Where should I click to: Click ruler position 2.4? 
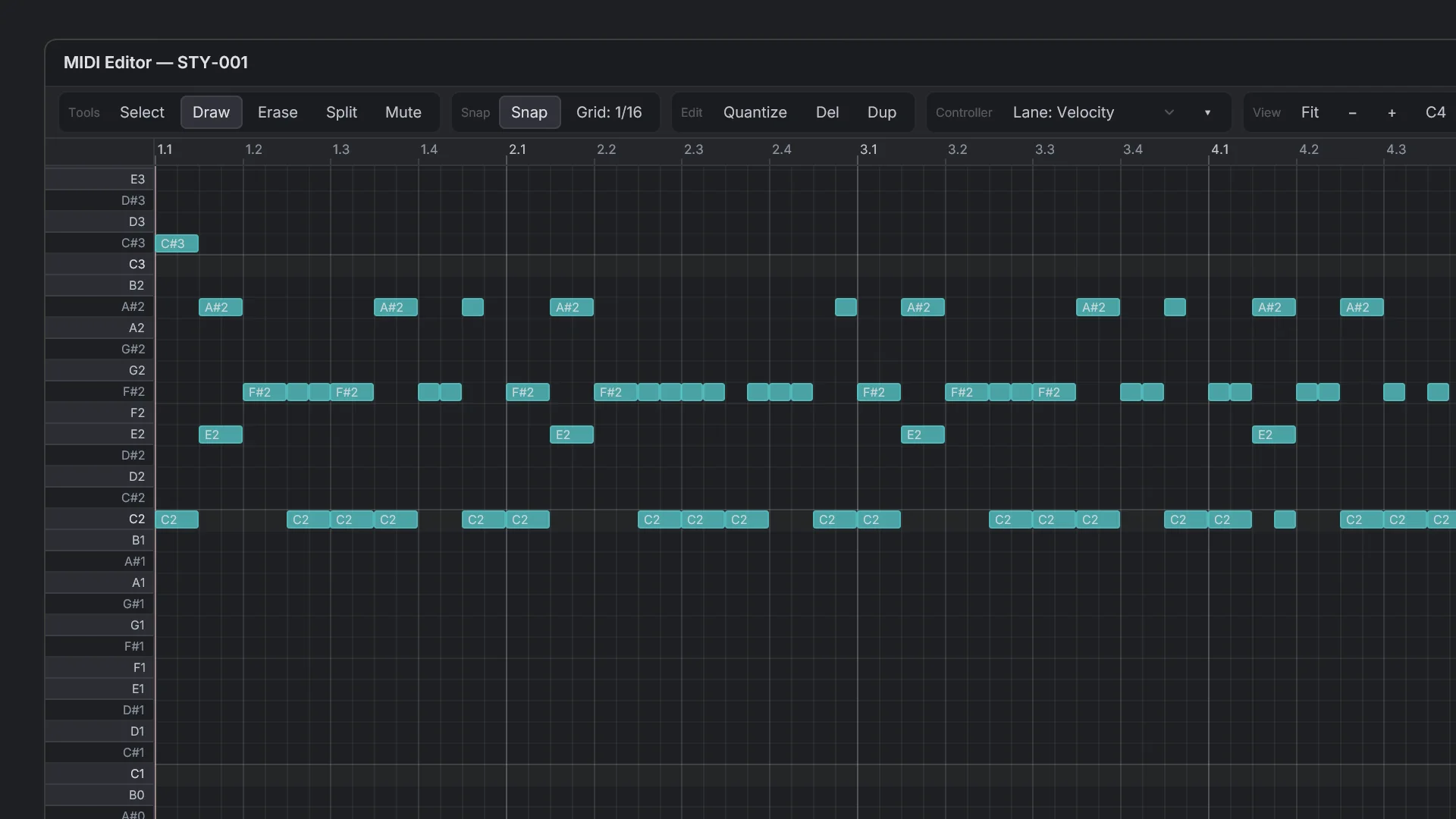click(x=782, y=149)
